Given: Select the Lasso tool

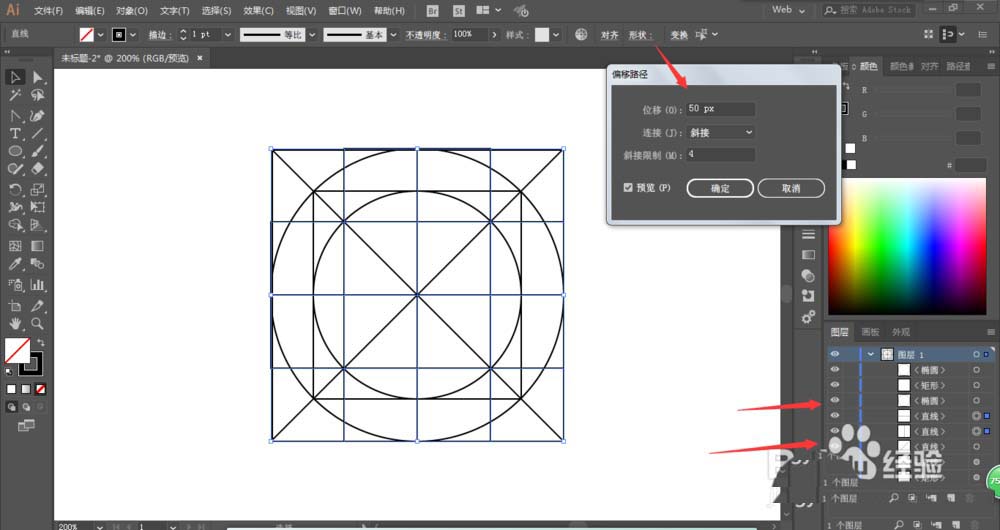Looking at the screenshot, I should coord(38,95).
